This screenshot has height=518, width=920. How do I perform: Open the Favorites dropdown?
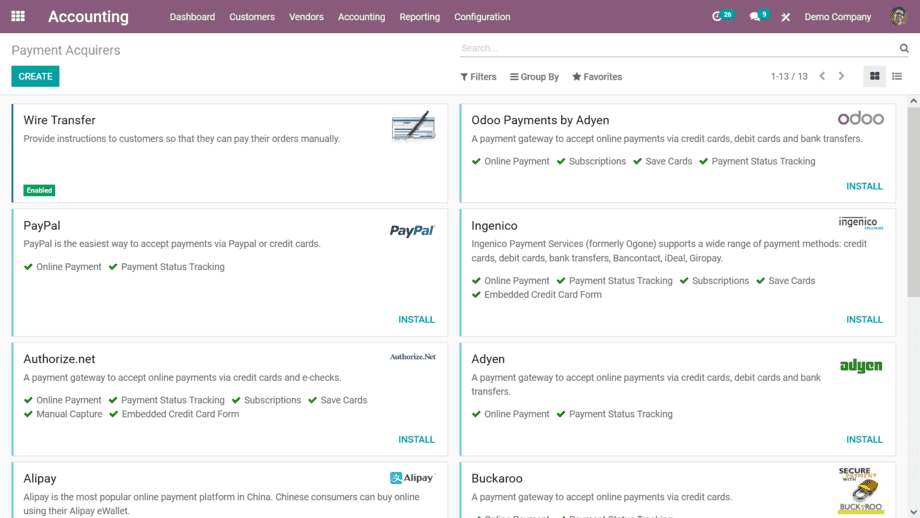pos(597,77)
